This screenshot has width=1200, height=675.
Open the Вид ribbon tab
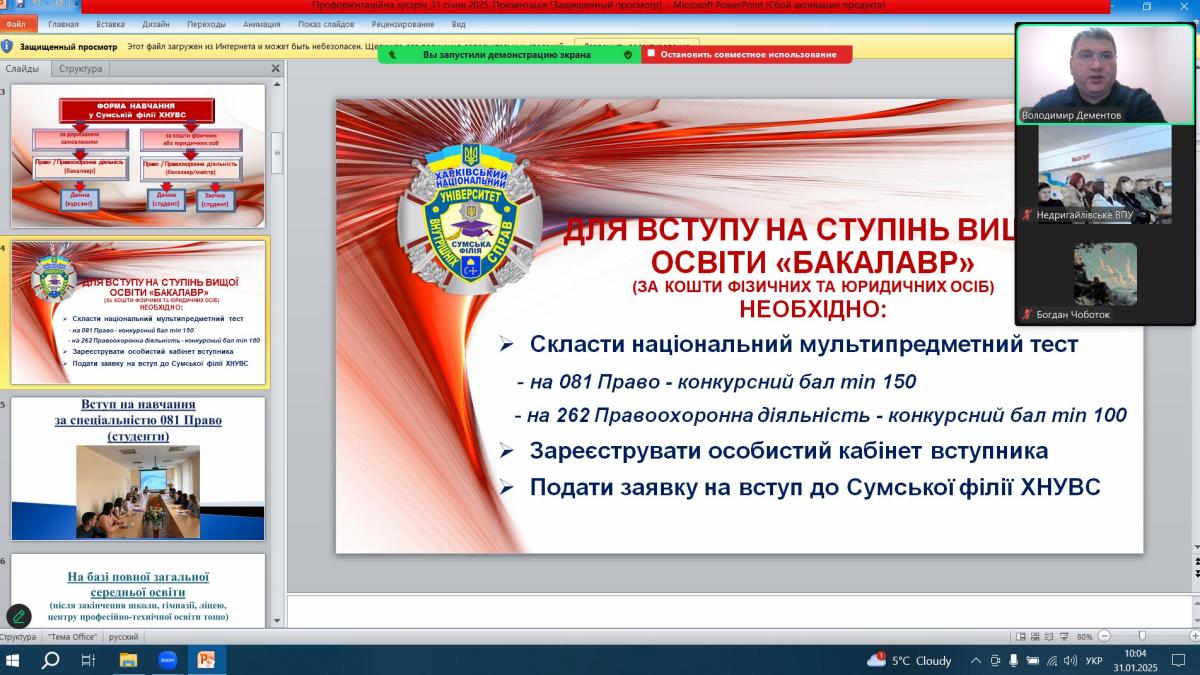point(458,24)
